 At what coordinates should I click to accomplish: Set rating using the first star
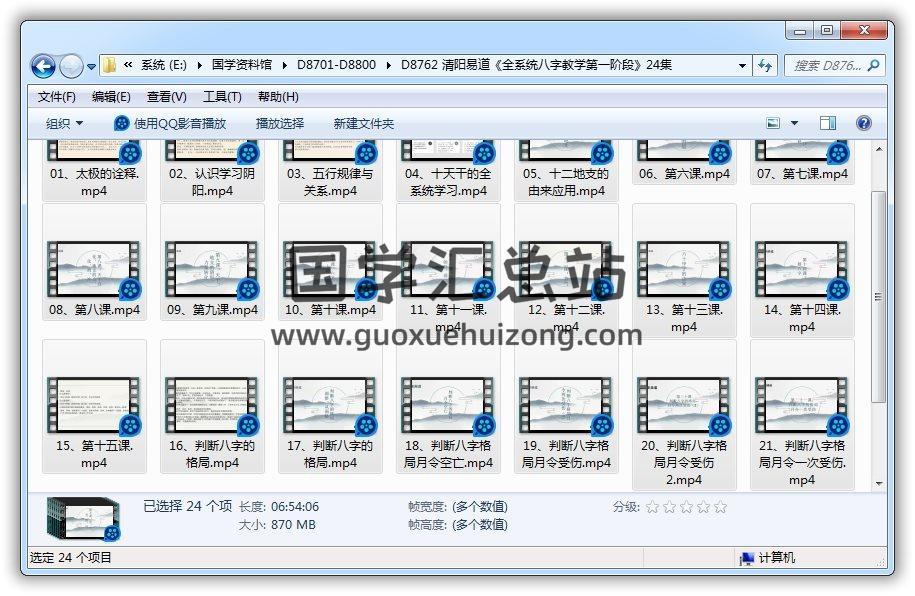tap(652, 507)
